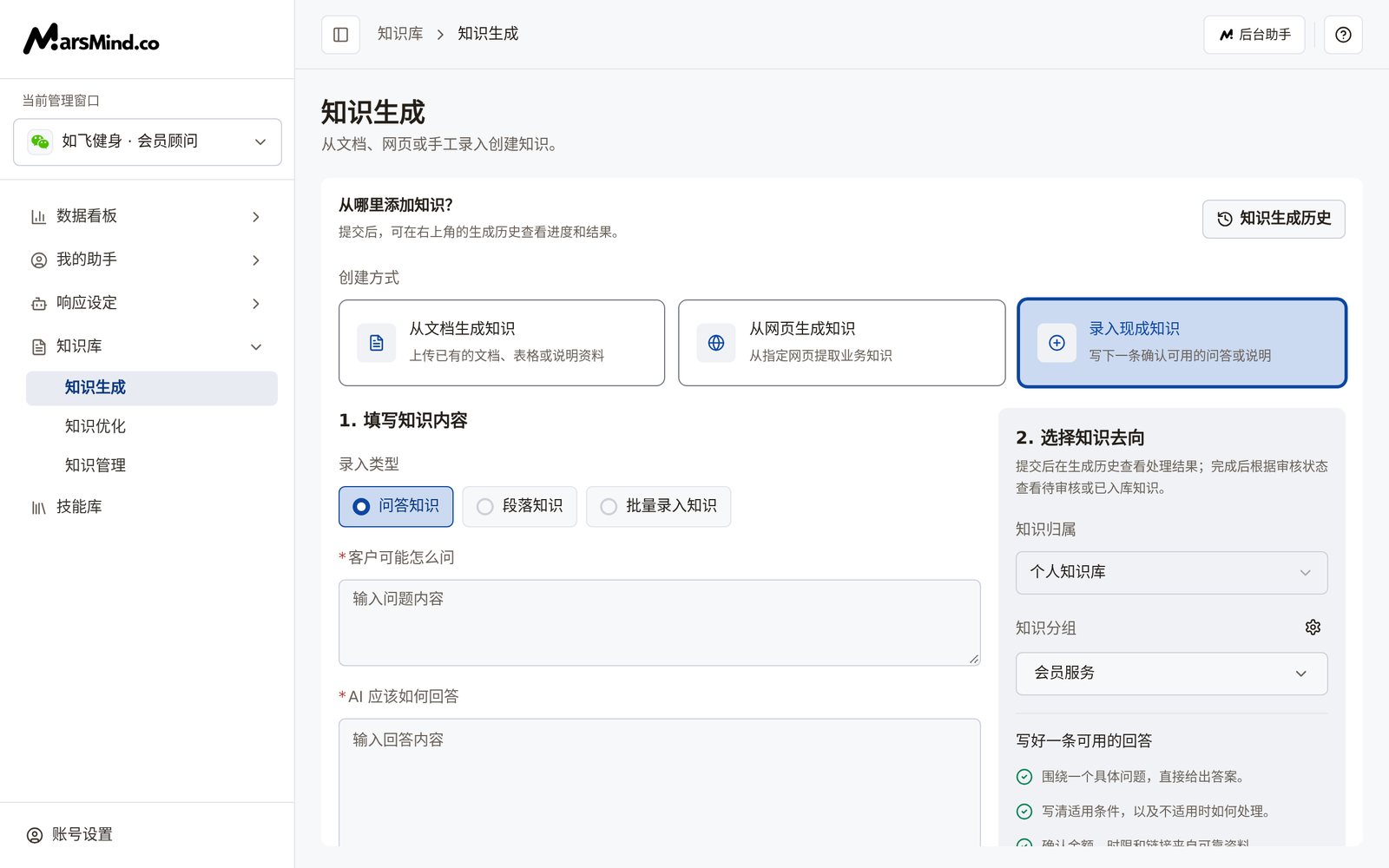Toggle the sidebar collapse icon
1389x868 pixels.
pyautogui.click(x=340, y=35)
